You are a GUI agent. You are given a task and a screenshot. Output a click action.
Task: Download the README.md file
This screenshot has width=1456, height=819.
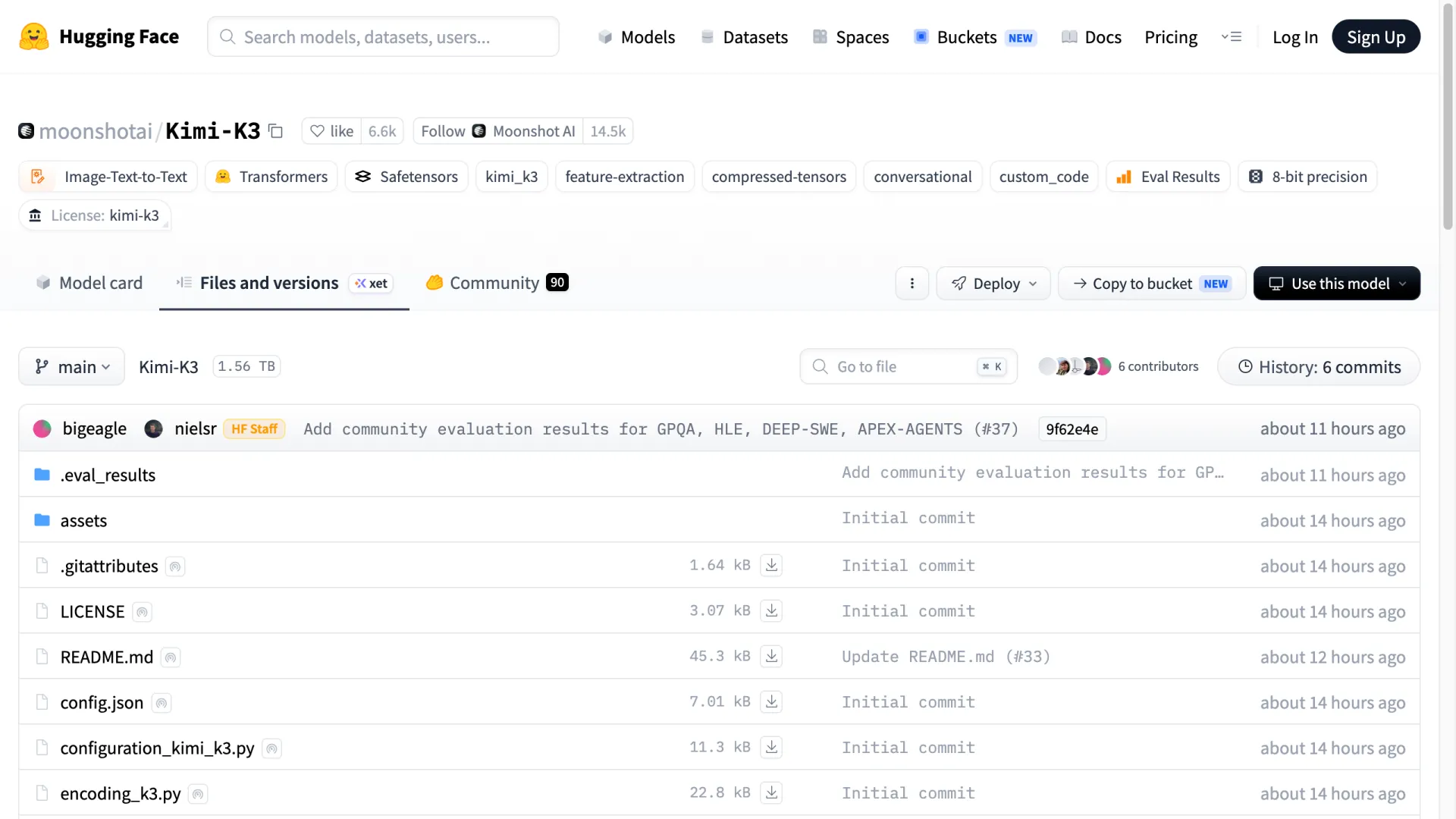point(771,656)
